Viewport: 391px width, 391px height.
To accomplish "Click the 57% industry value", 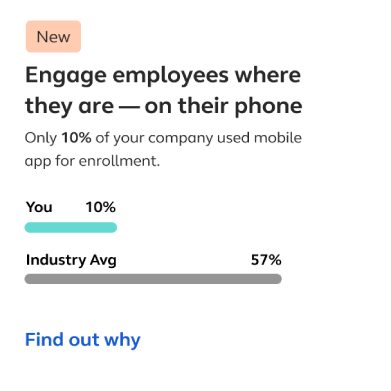I will 266,260.
